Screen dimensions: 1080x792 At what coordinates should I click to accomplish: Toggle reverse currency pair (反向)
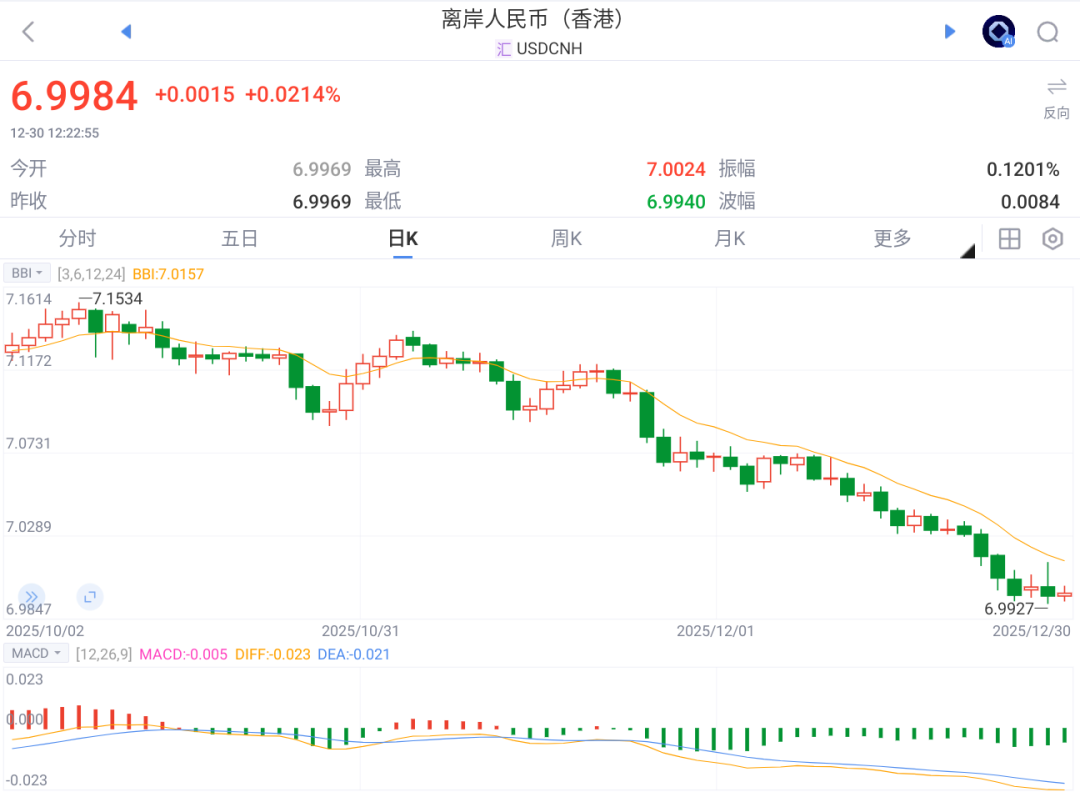pyautogui.click(x=1056, y=98)
